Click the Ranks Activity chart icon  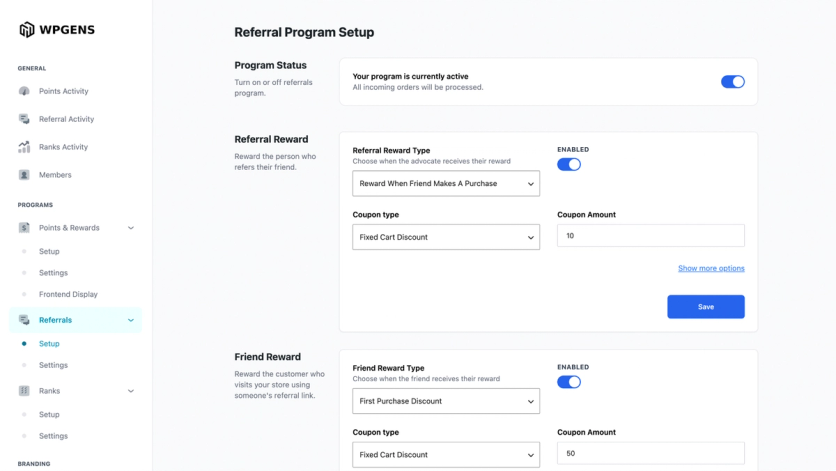(24, 147)
